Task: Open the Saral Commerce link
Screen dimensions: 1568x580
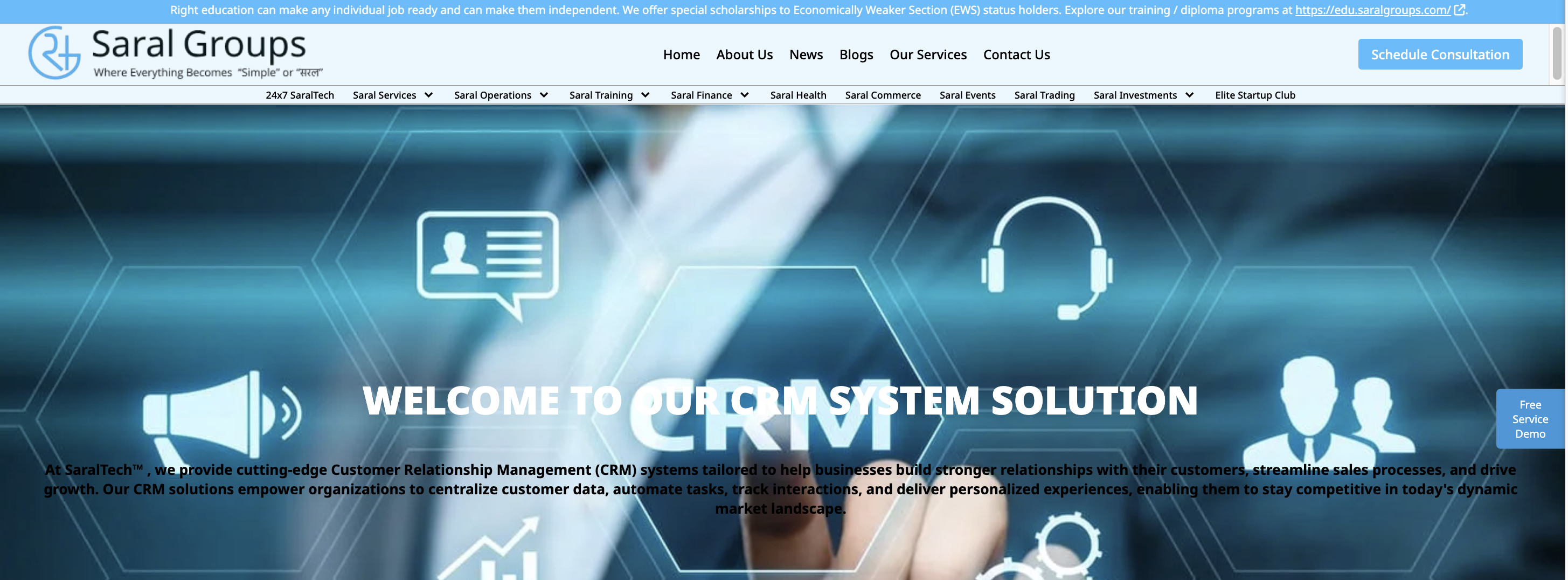Action: pos(883,95)
